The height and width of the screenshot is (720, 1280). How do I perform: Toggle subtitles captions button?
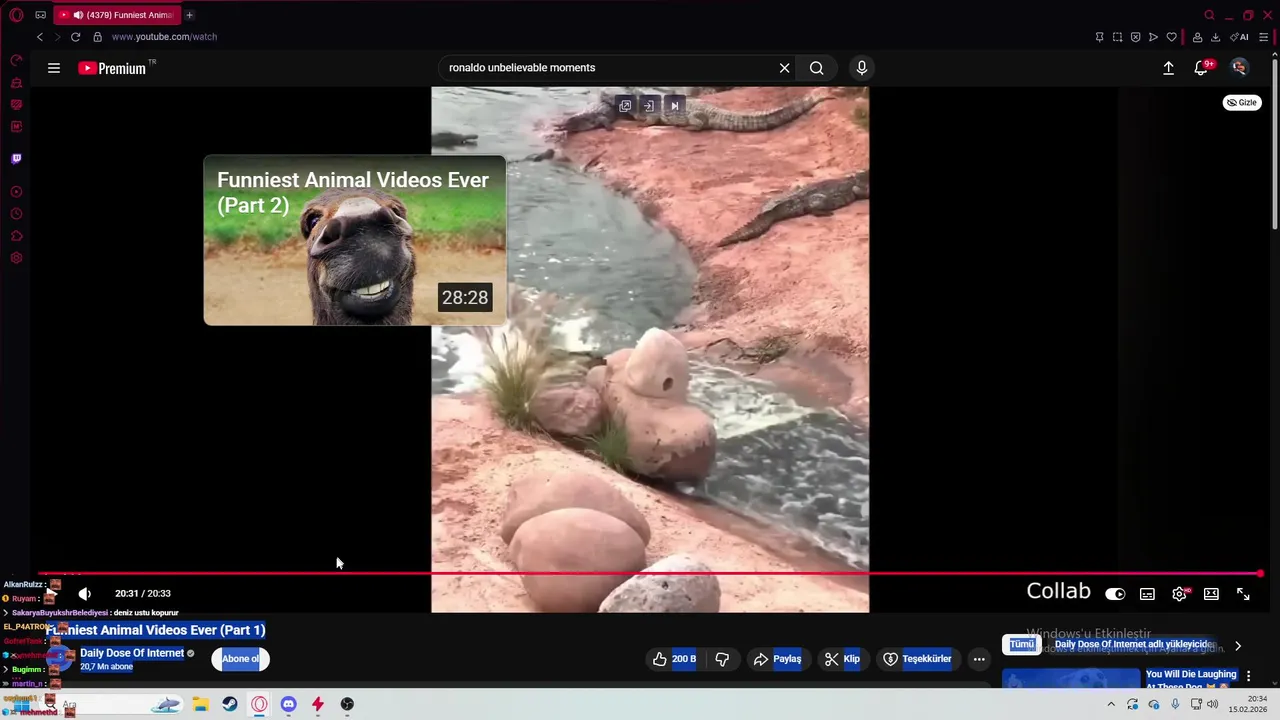[x=1147, y=594]
